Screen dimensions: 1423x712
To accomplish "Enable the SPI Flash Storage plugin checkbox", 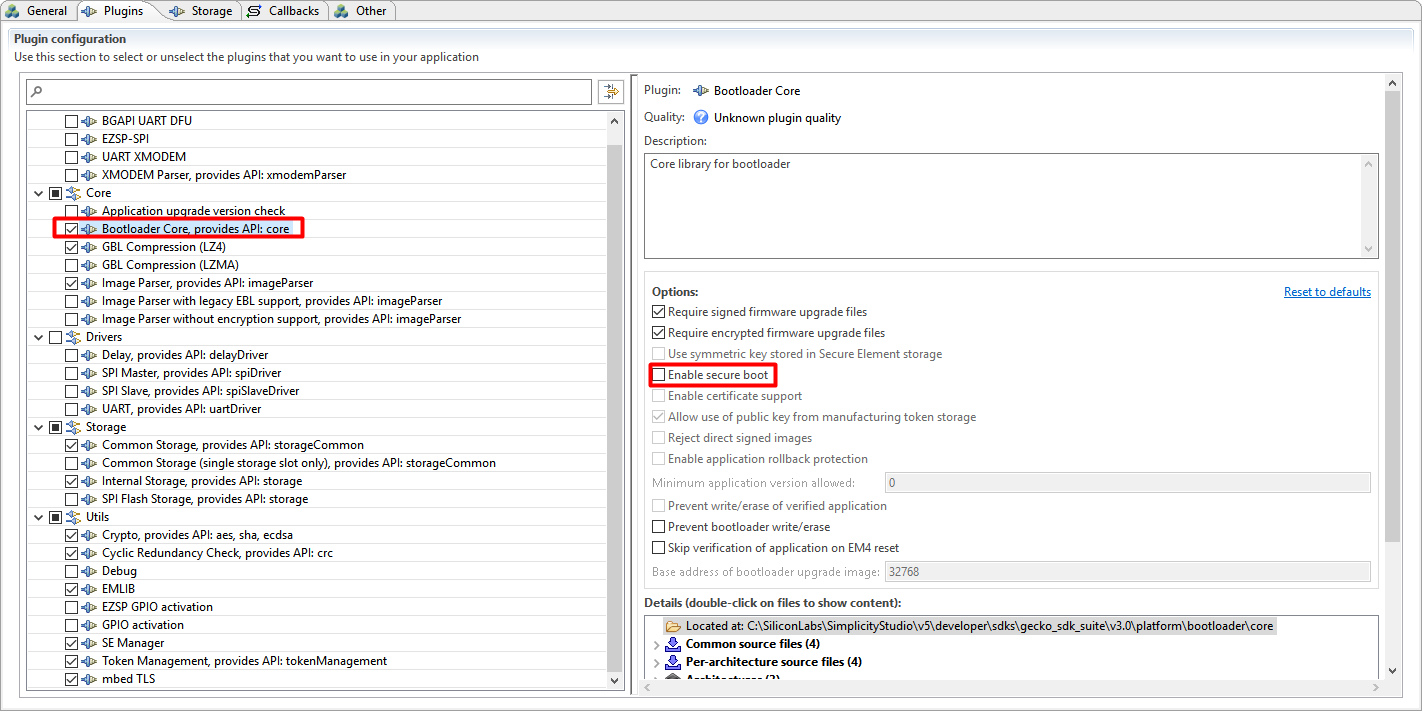I will 71,499.
